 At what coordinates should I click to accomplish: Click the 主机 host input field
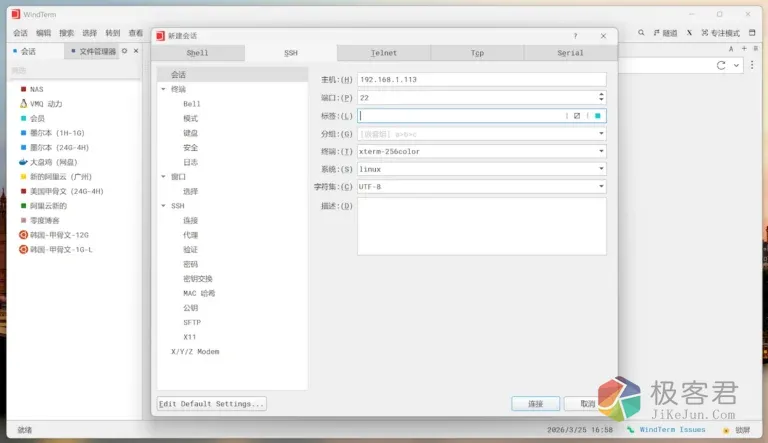pos(480,80)
